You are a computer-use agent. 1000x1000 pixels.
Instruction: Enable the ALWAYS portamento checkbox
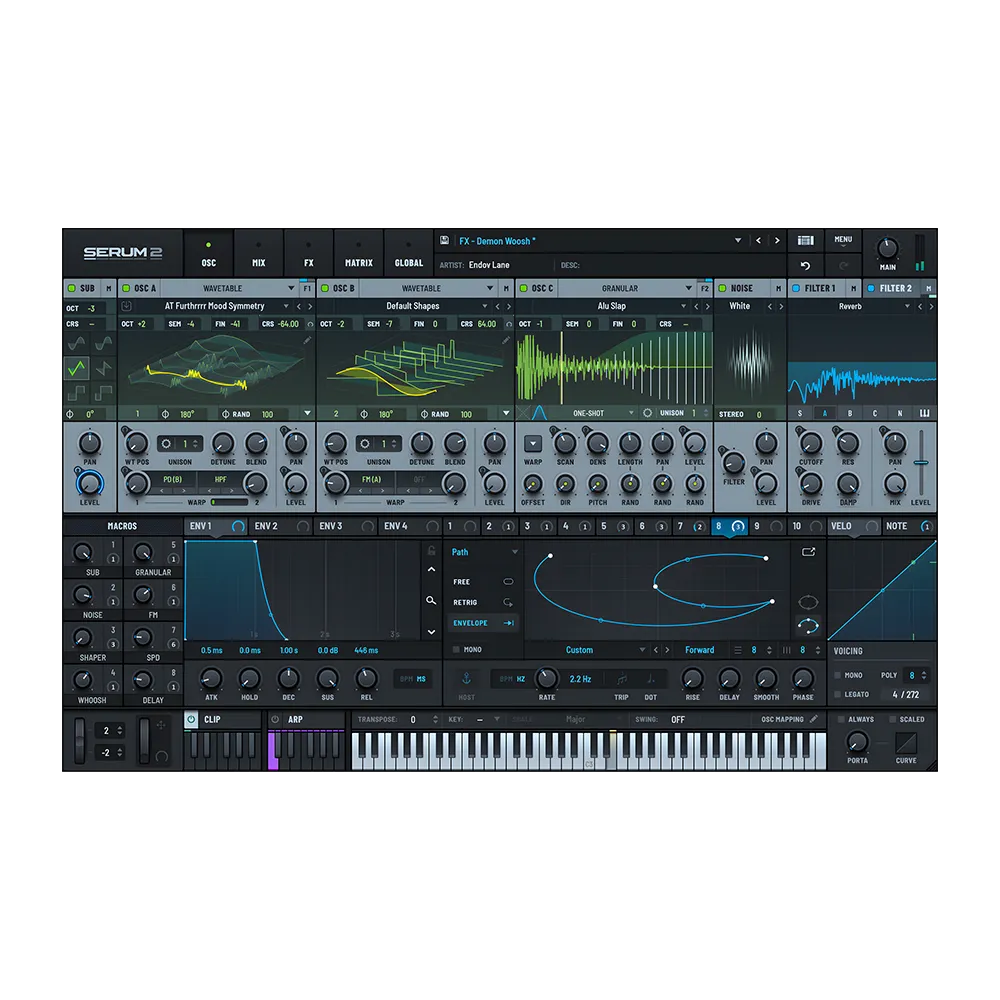point(841,719)
